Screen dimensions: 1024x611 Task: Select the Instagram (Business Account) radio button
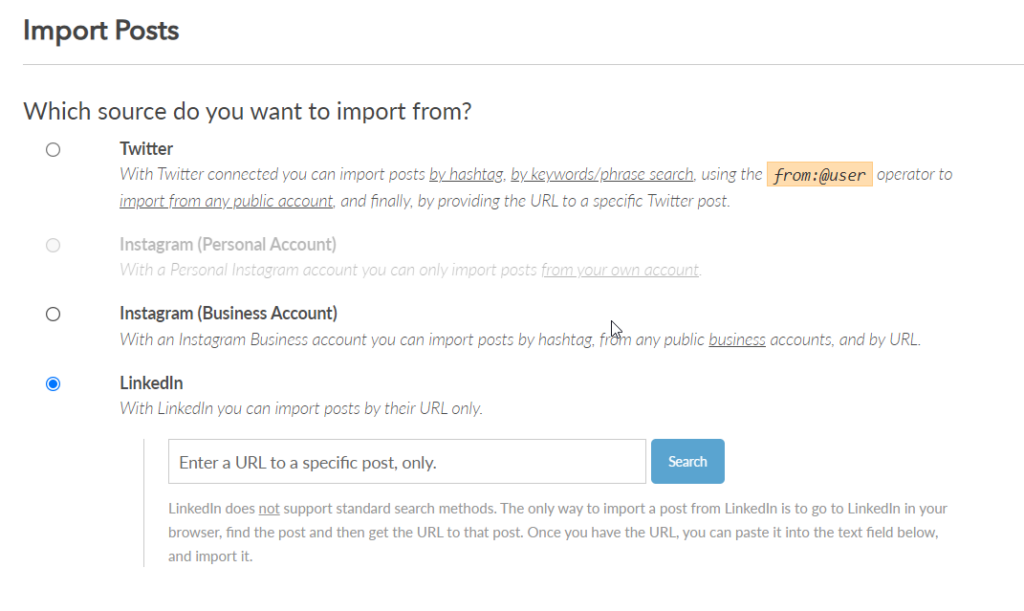53,313
